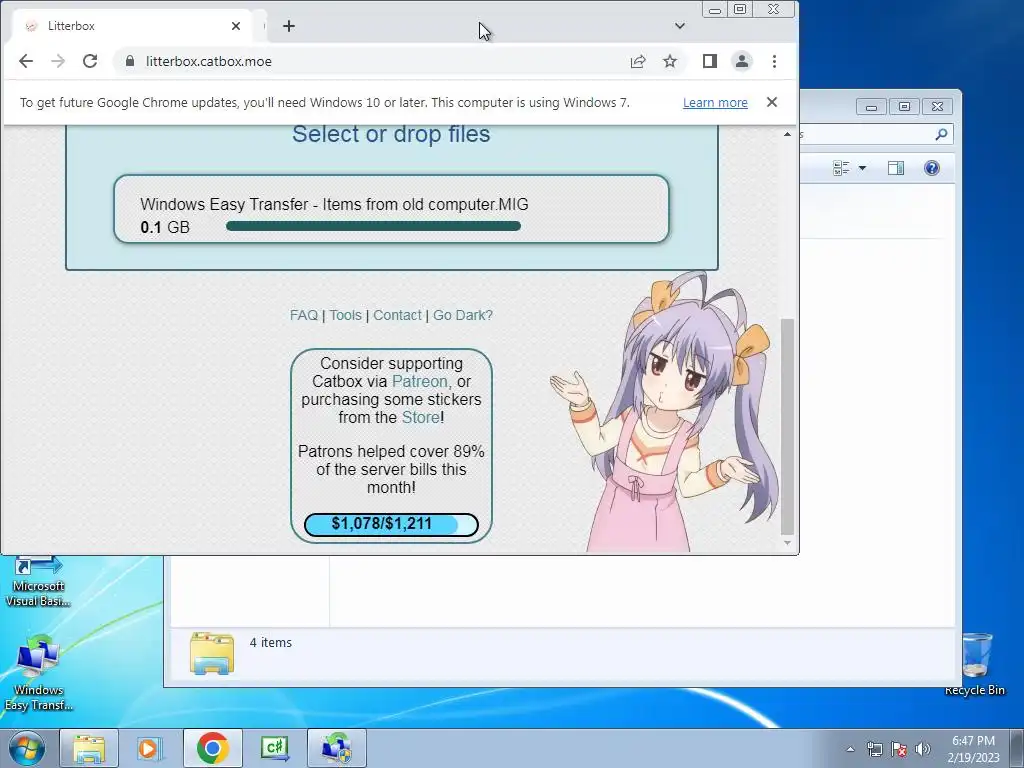
Task: Open Windows Explorer from the taskbar
Action: pyautogui.click(x=89, y=748)
